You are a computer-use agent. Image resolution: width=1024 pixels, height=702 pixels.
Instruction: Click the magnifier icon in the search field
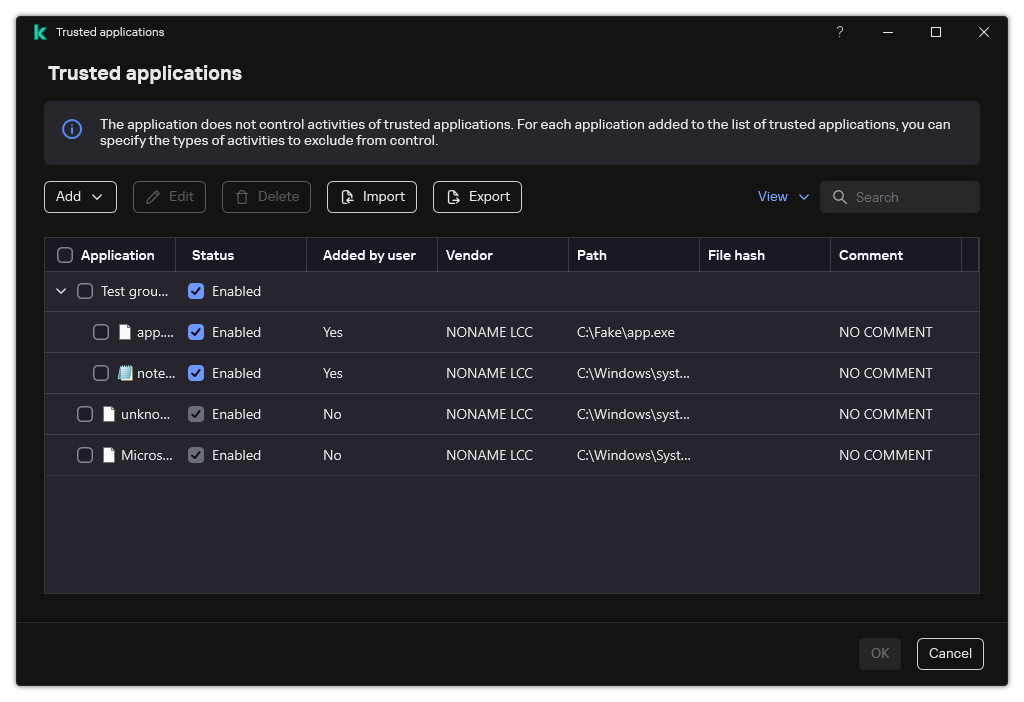click(840, 196)
